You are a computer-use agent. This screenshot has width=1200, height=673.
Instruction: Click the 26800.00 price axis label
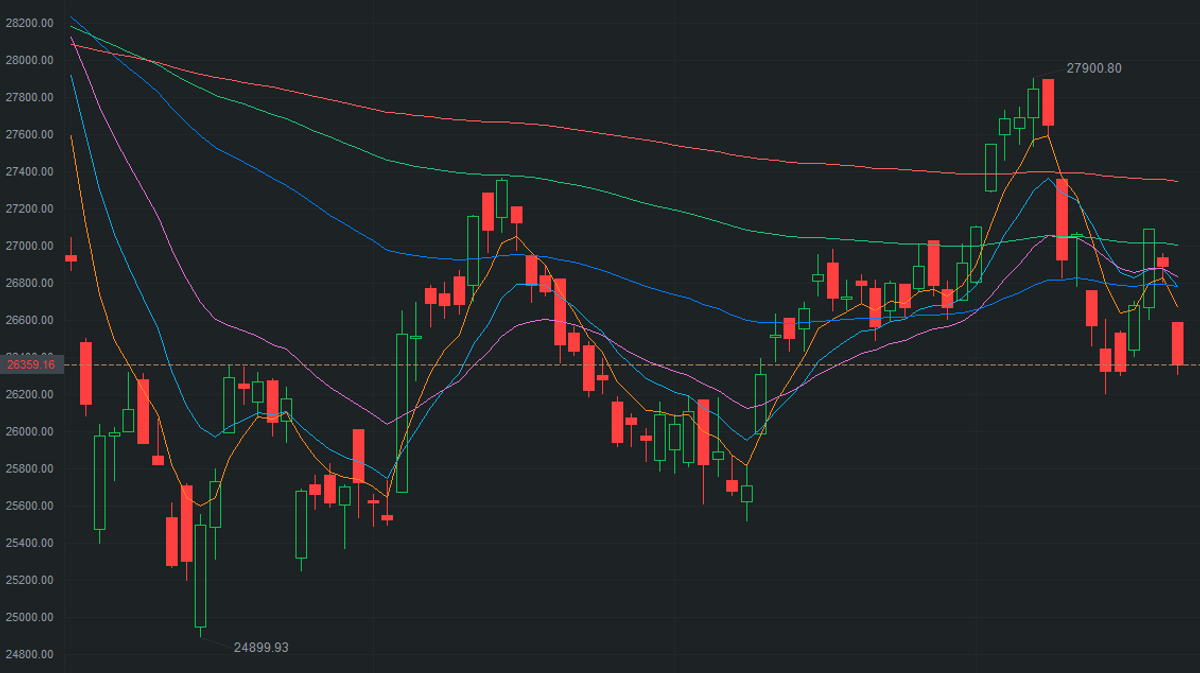(29, 283)
